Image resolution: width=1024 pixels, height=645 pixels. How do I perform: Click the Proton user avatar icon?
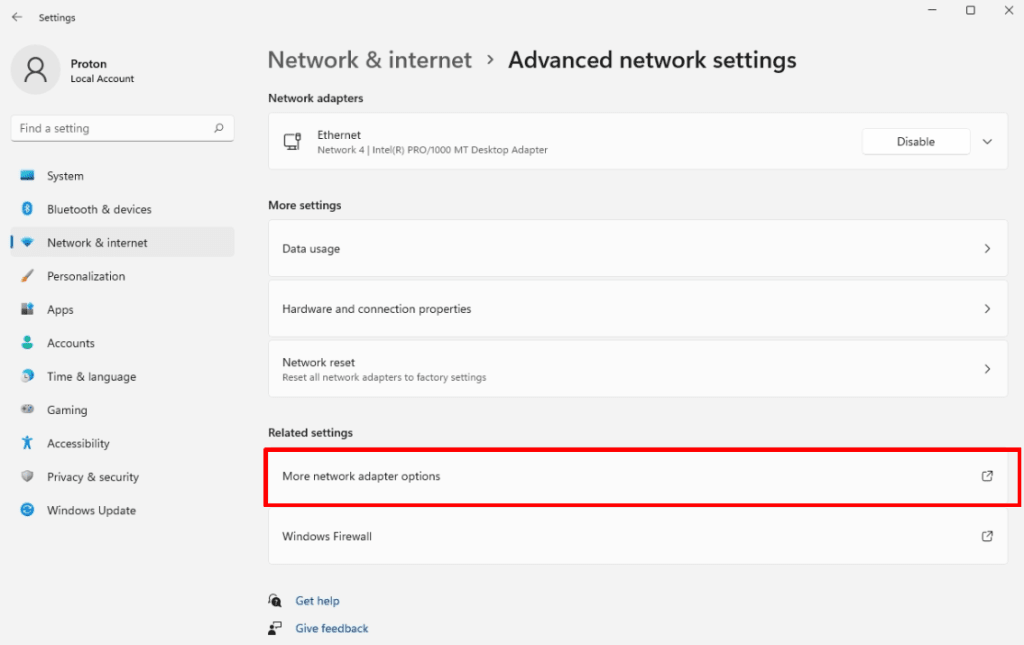tap(35, 70)
